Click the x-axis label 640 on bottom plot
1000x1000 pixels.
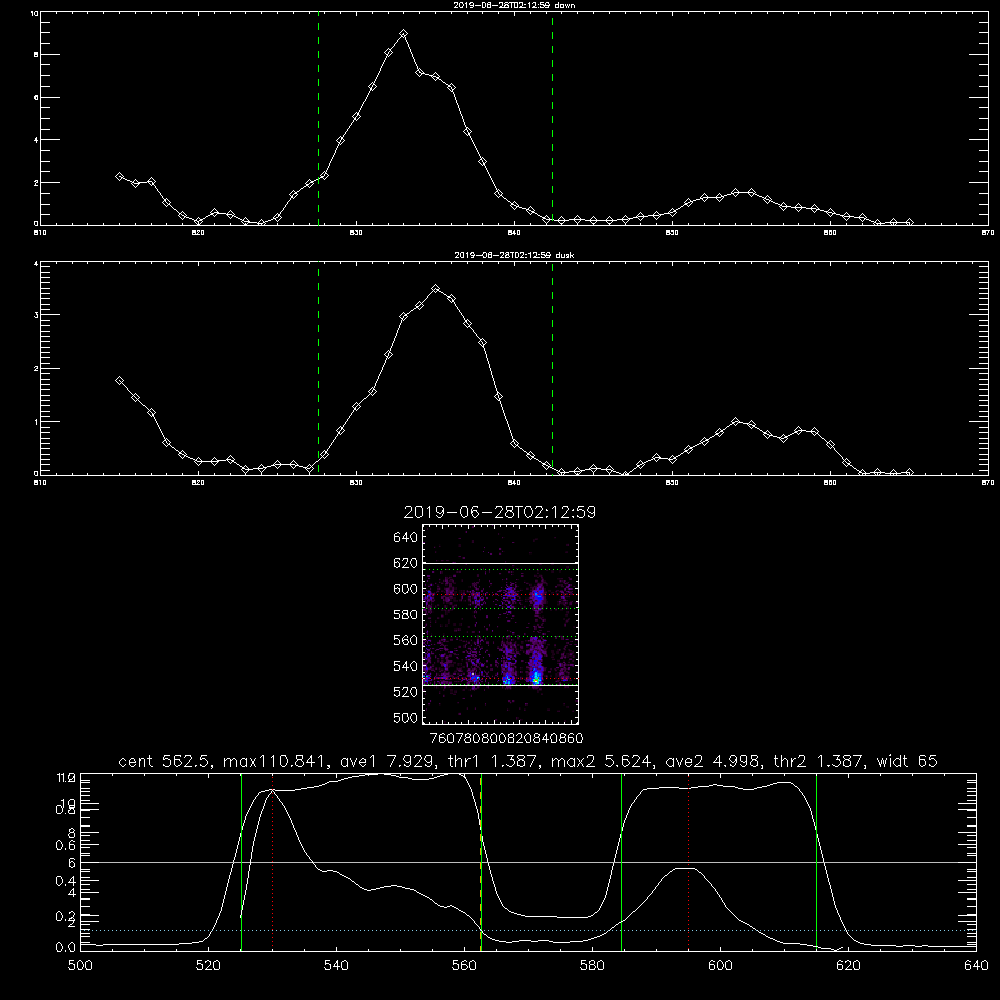(x=976, y=966)
